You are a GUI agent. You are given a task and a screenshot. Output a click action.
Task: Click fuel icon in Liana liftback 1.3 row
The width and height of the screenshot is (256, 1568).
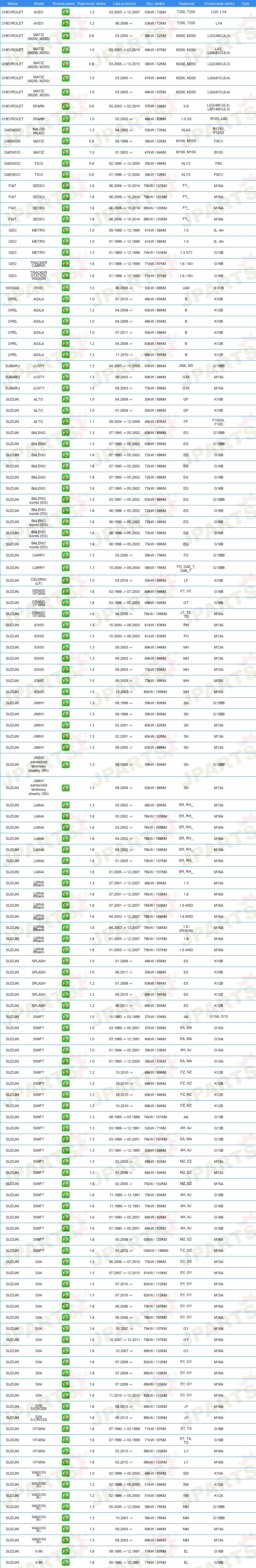click(65, 883)
